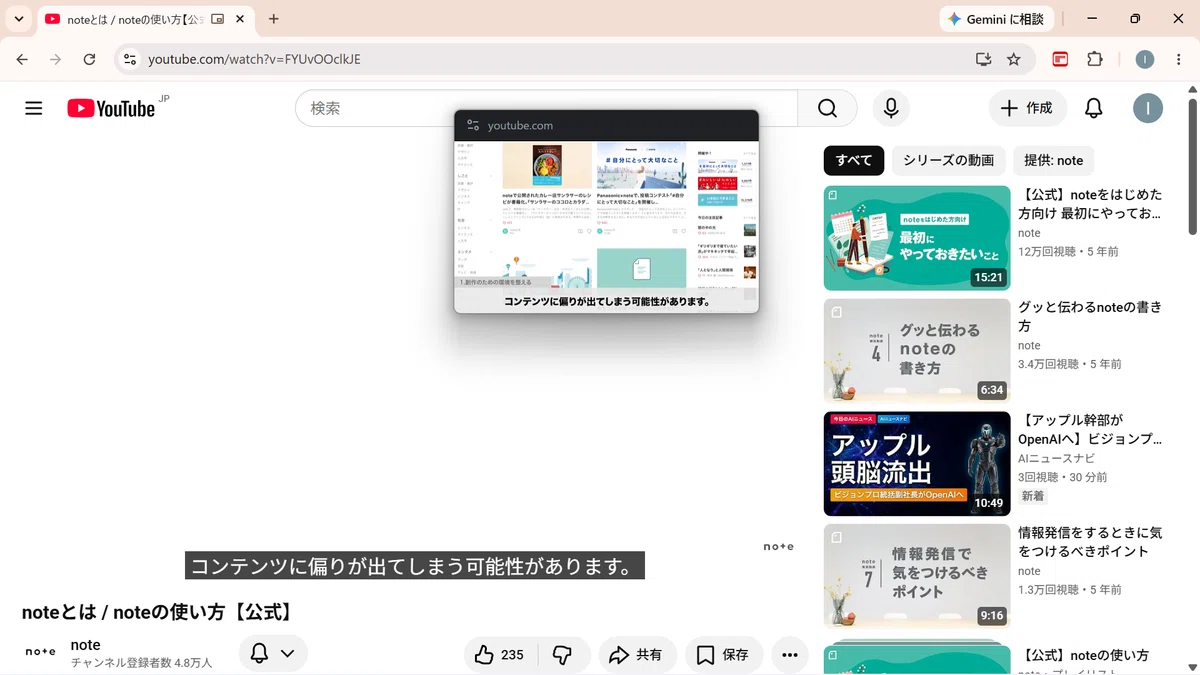Open a new browser tab

point(274,19)
